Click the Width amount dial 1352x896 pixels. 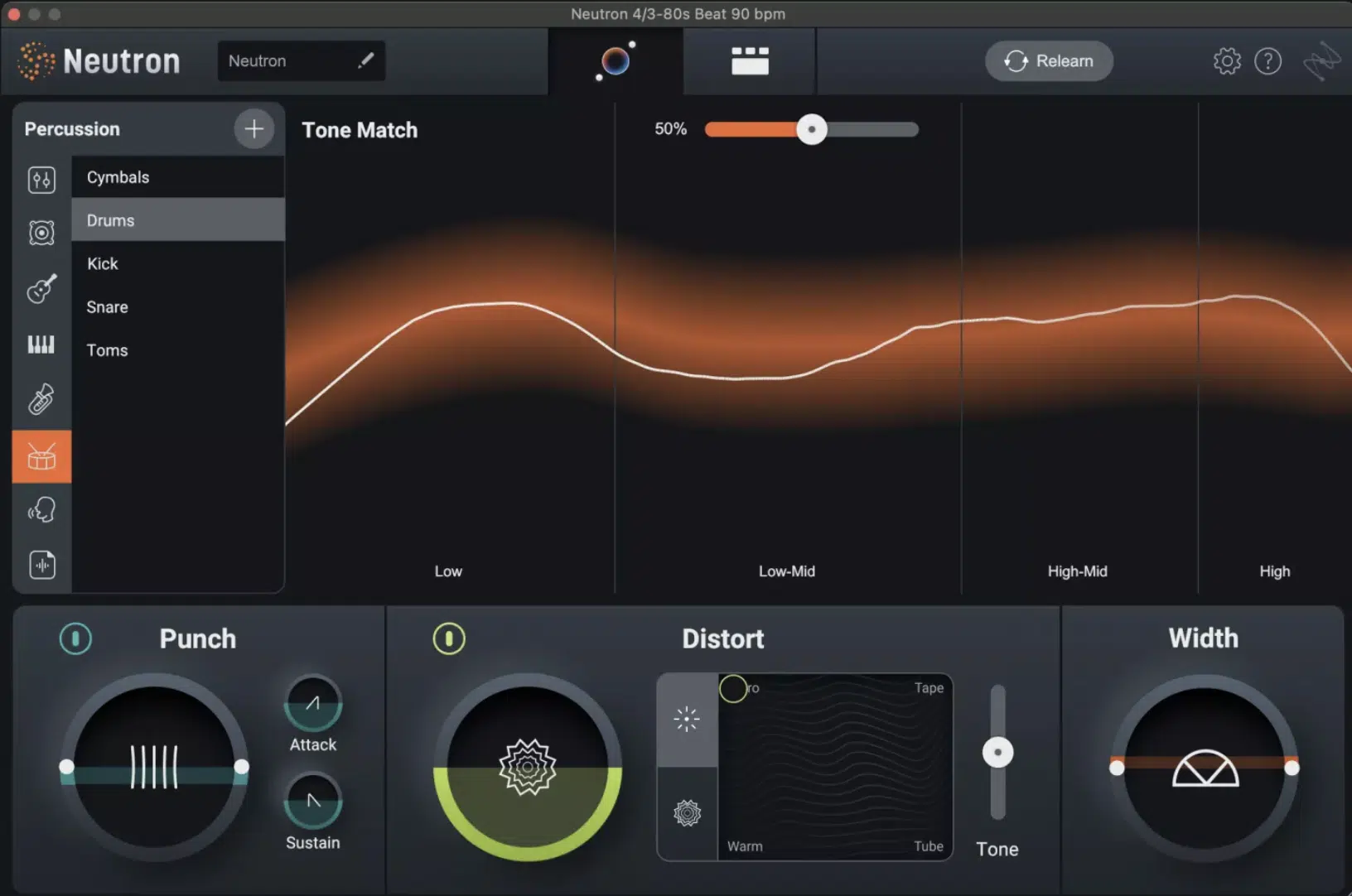pos(1205,768)
